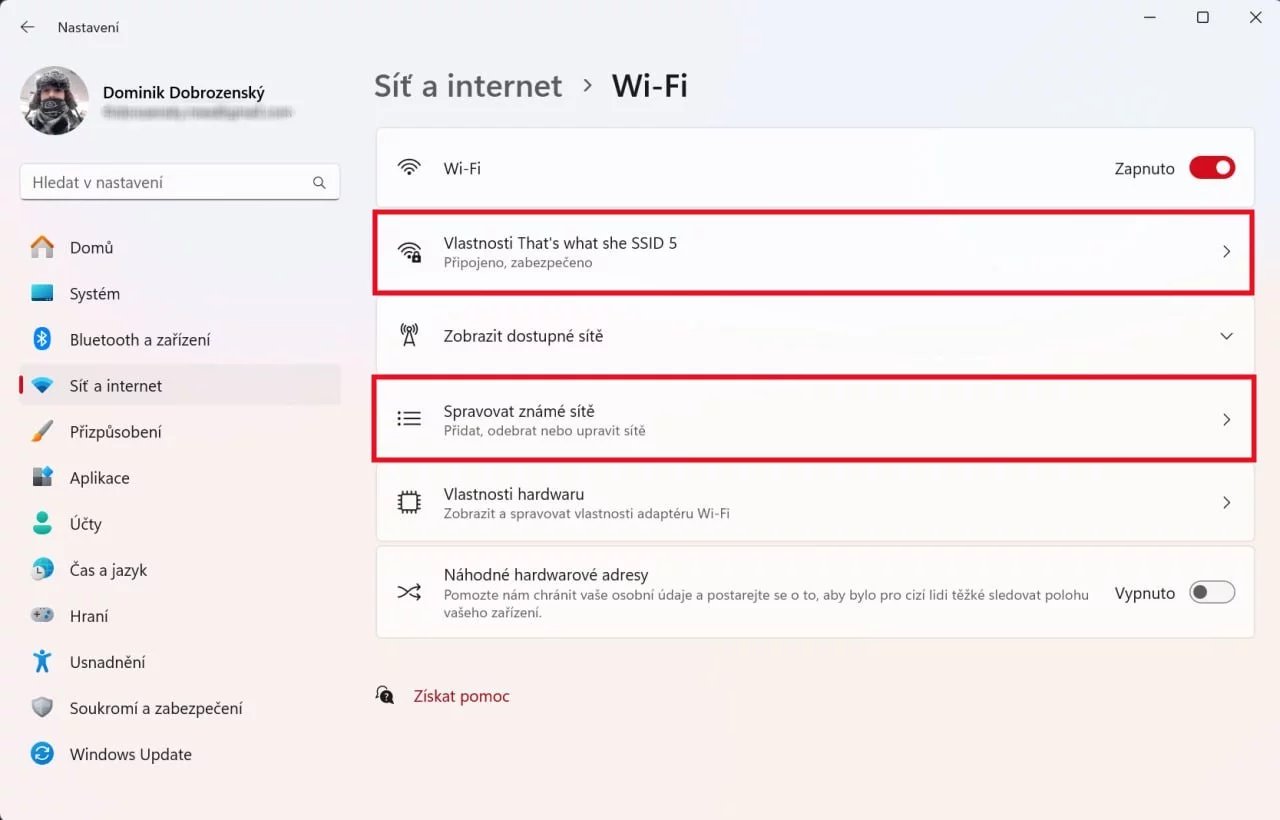
Task: Toggle Wi-Fi switch labeled Zapnuto
Action: pyautogui.click(x=1211, y=168)
